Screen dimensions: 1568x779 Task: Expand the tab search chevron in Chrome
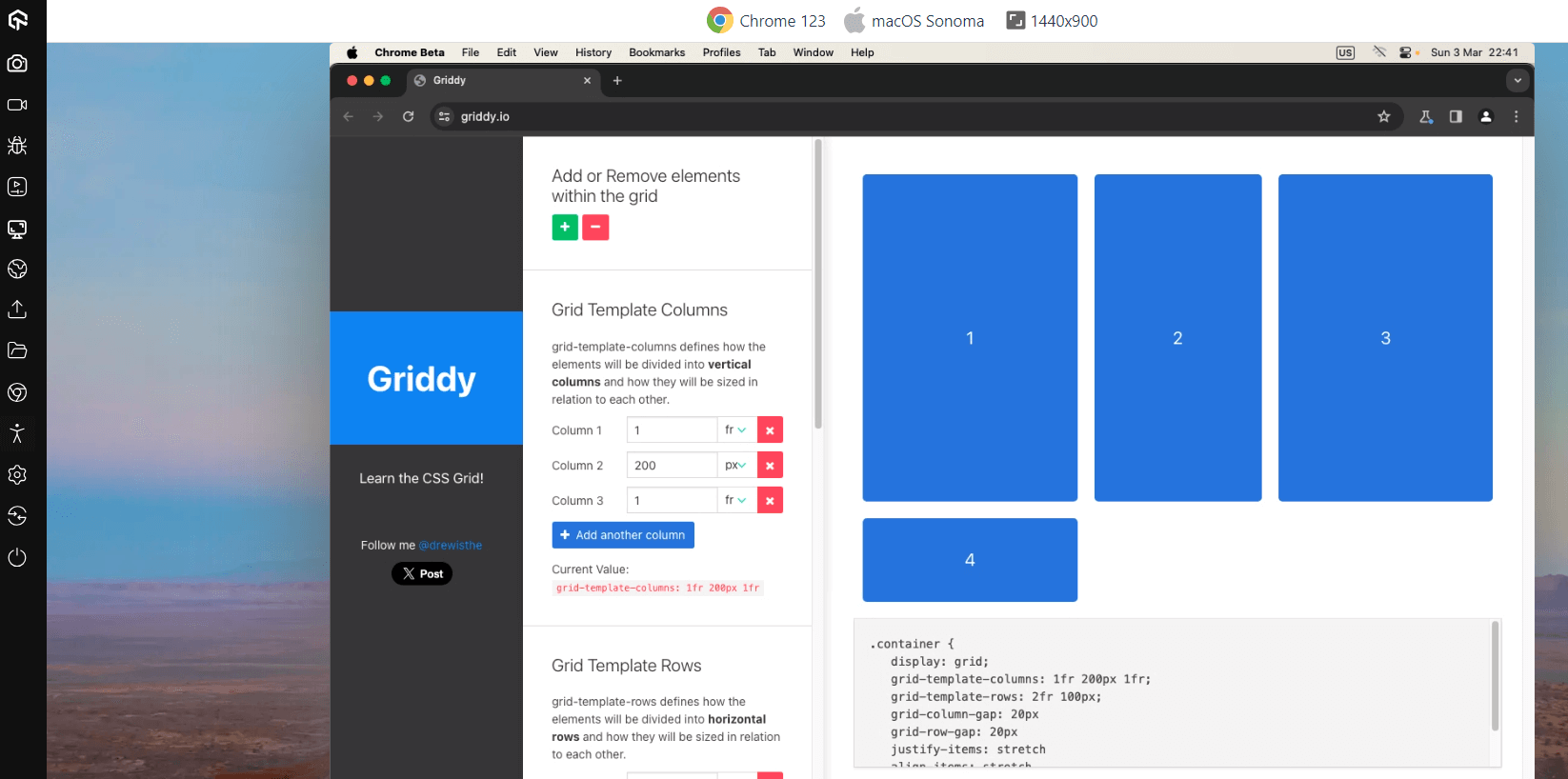[x=1518, y=81]
